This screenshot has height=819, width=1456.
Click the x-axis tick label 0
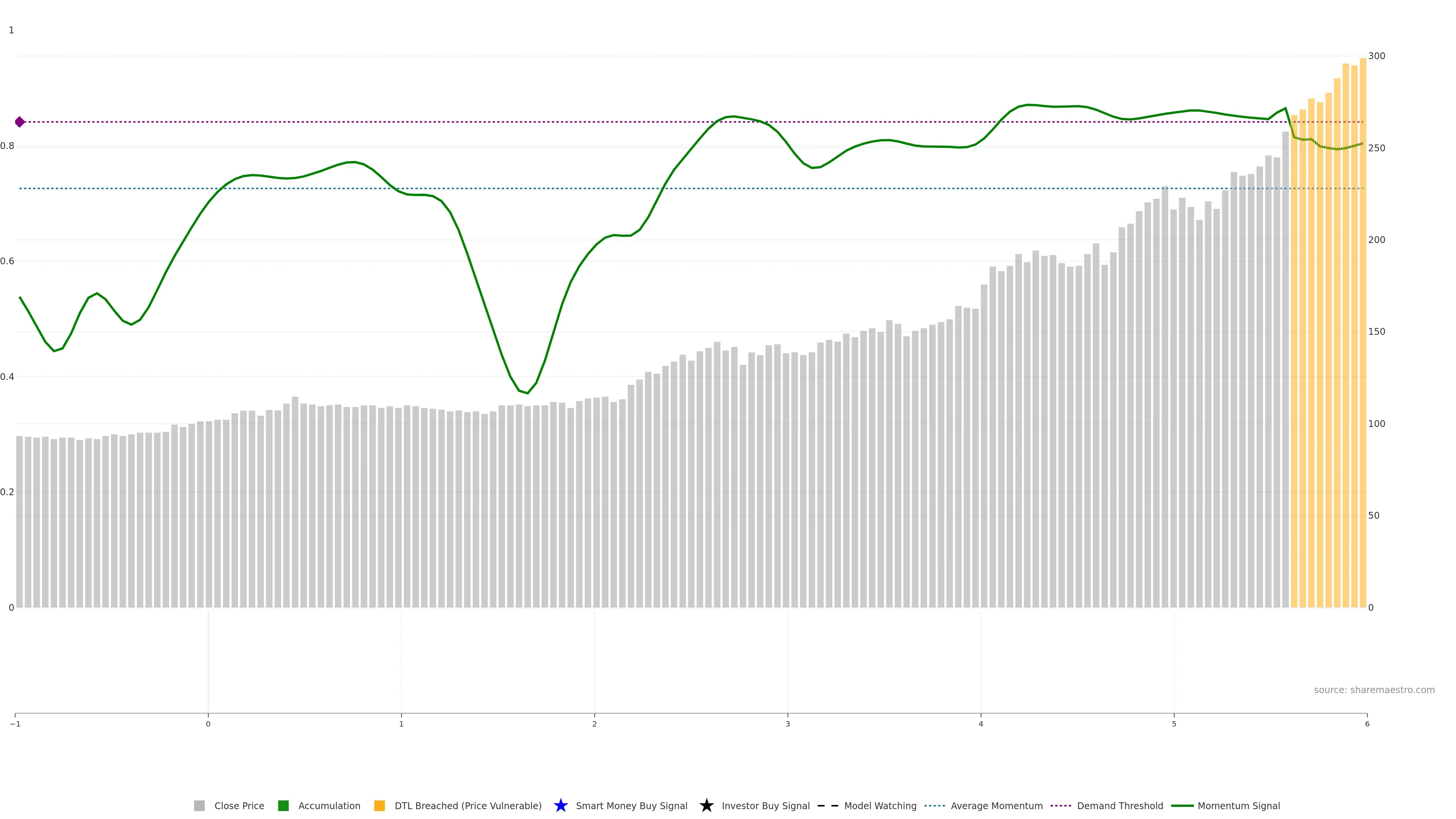click(208, 724)
